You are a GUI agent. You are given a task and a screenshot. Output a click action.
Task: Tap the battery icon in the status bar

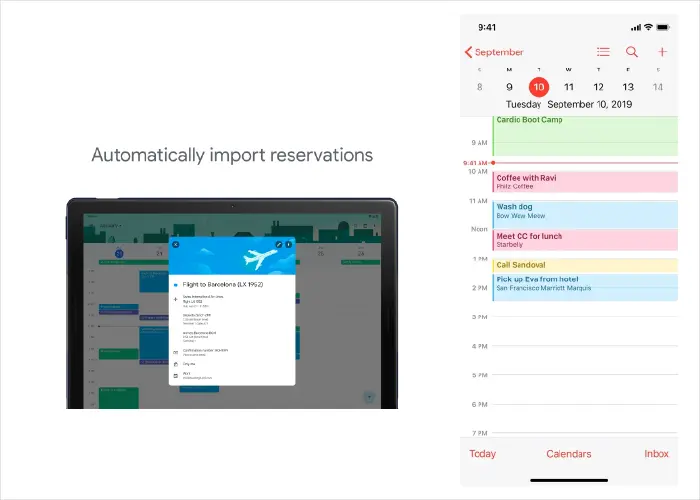coord(663,27)
